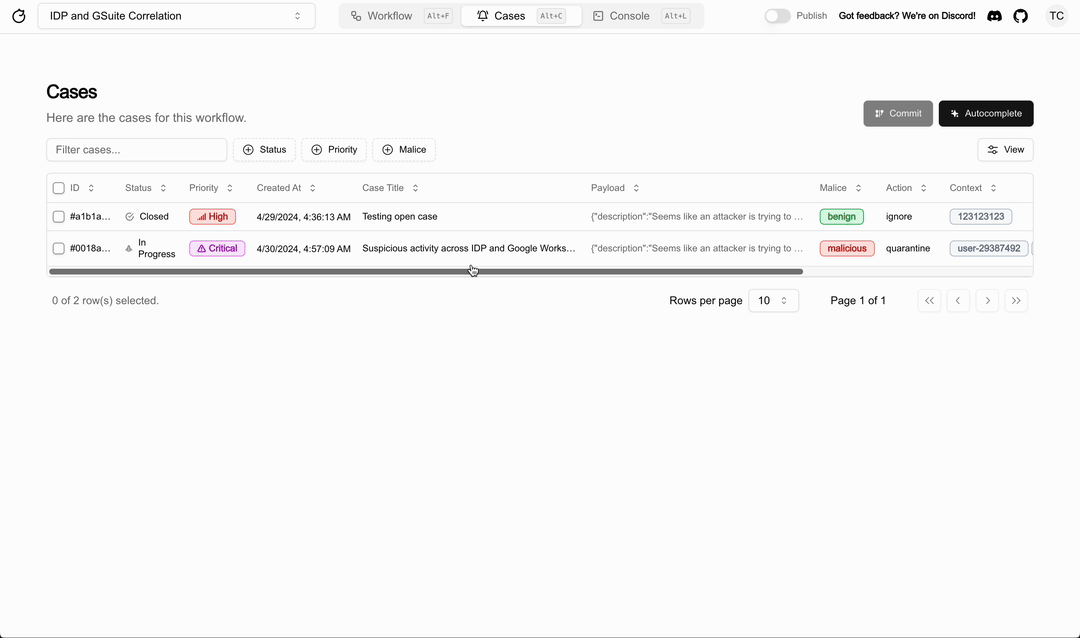The width and height of the screenshot is (1080, 638).
Task: Click the High priority badge
Action: [213, 216]
